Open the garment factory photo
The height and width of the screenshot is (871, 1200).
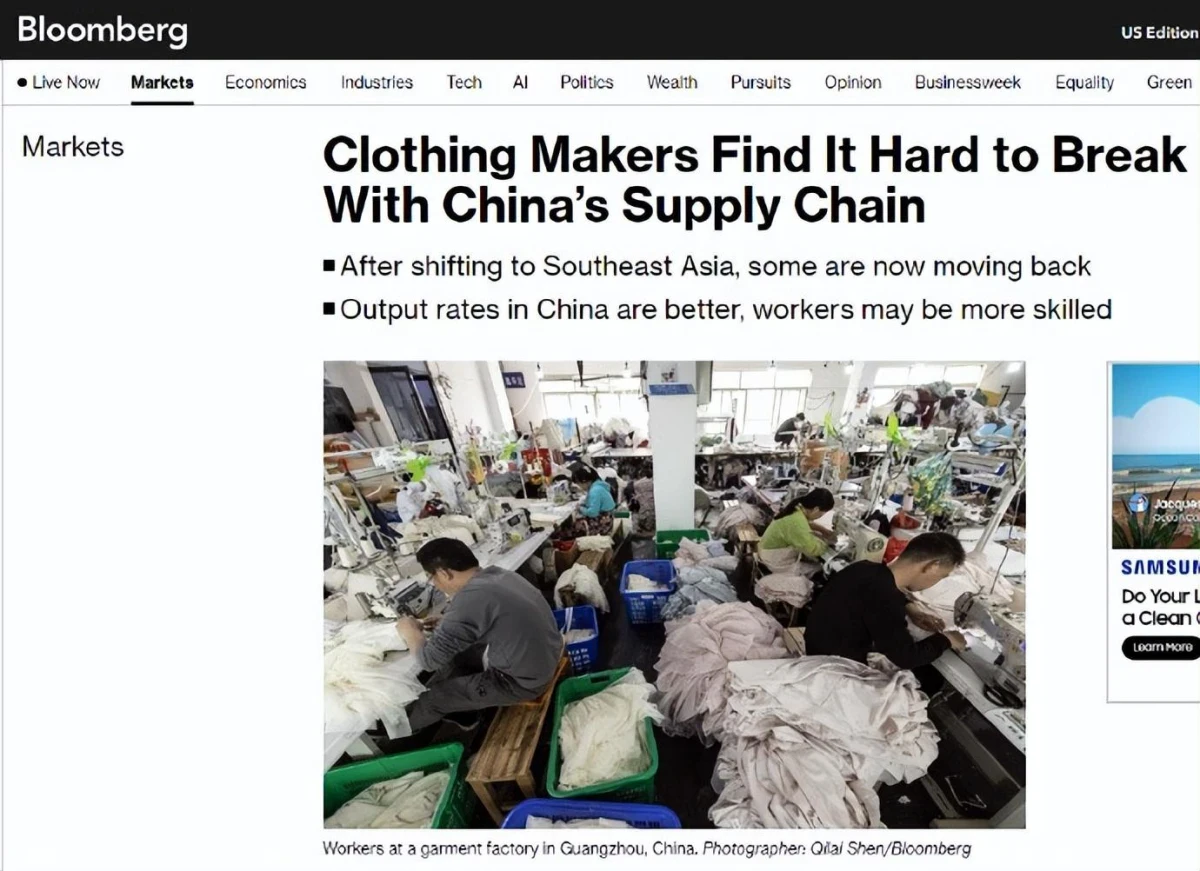click(x=674, y=594)
